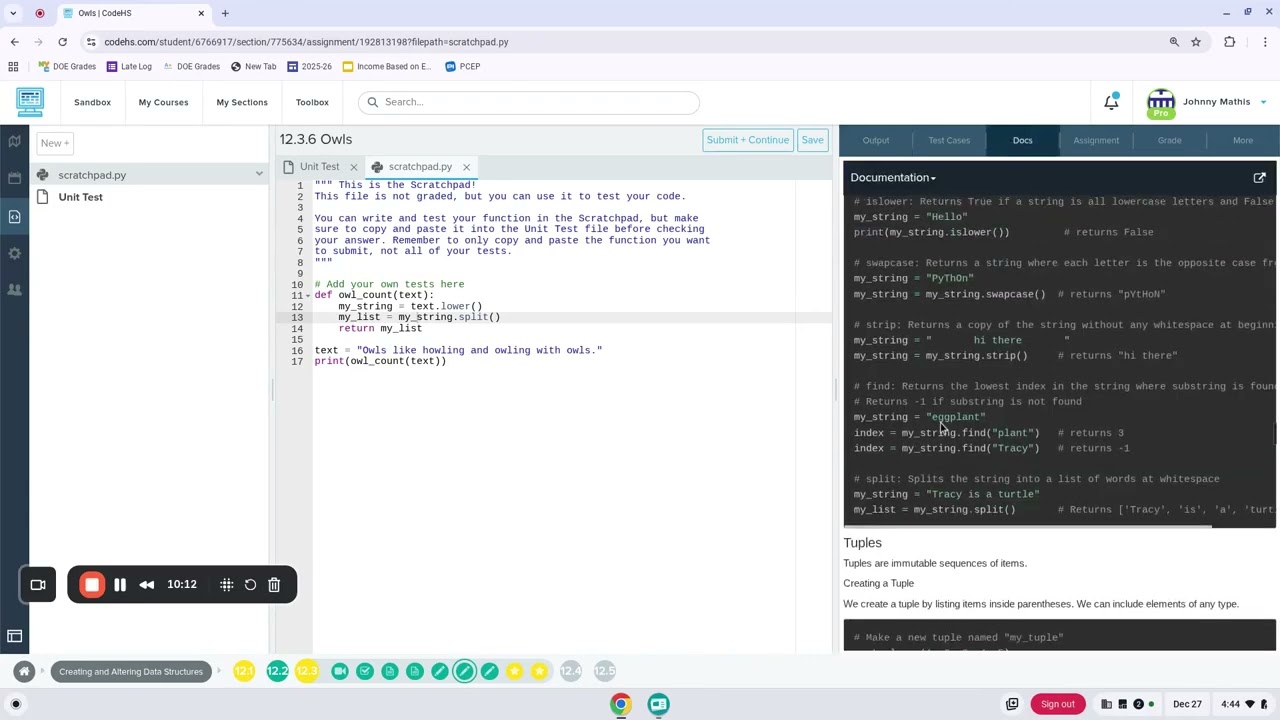Open the first gold star challenge item

[514, 671]
